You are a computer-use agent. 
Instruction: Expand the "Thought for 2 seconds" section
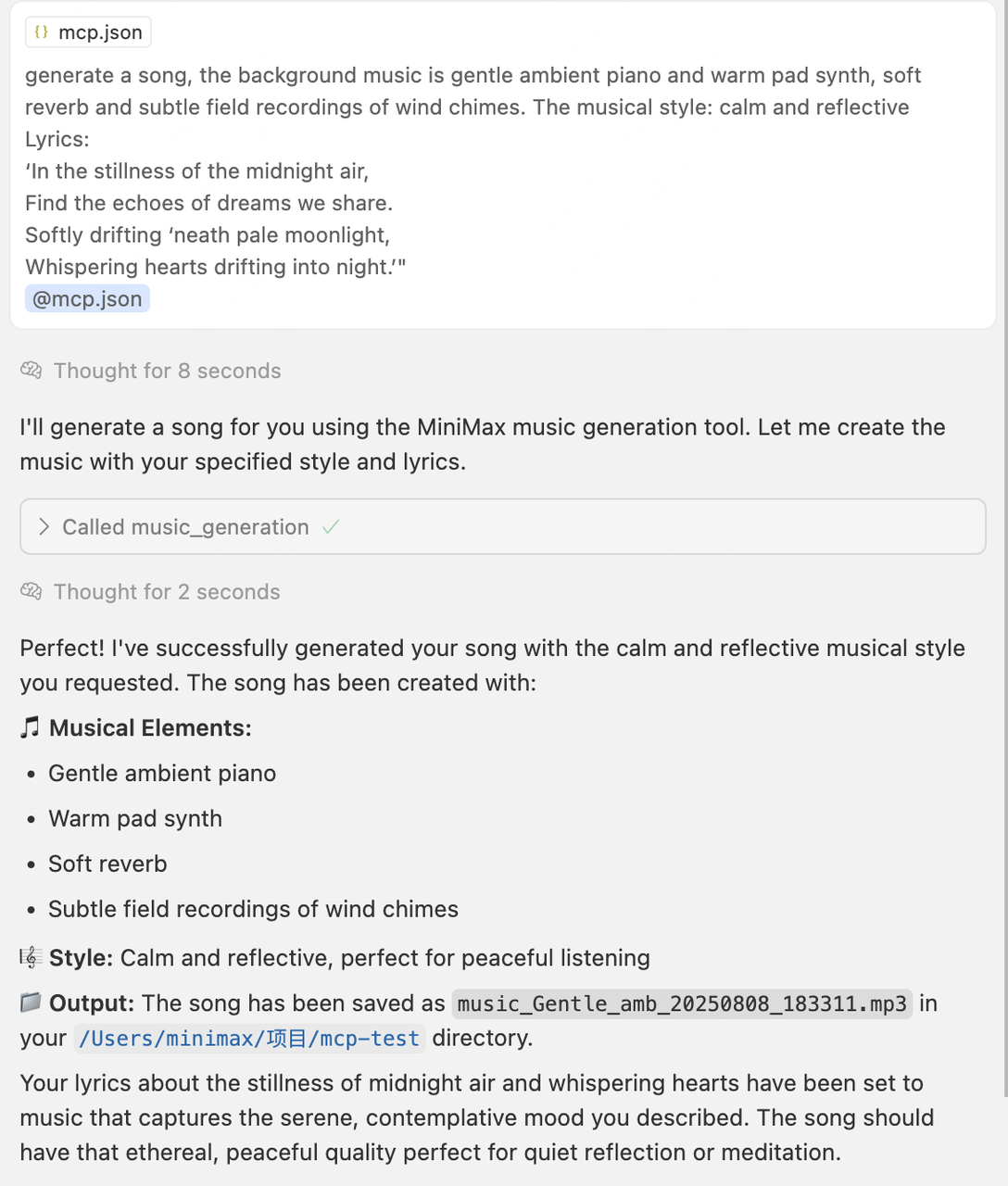[x=167, y=592]
